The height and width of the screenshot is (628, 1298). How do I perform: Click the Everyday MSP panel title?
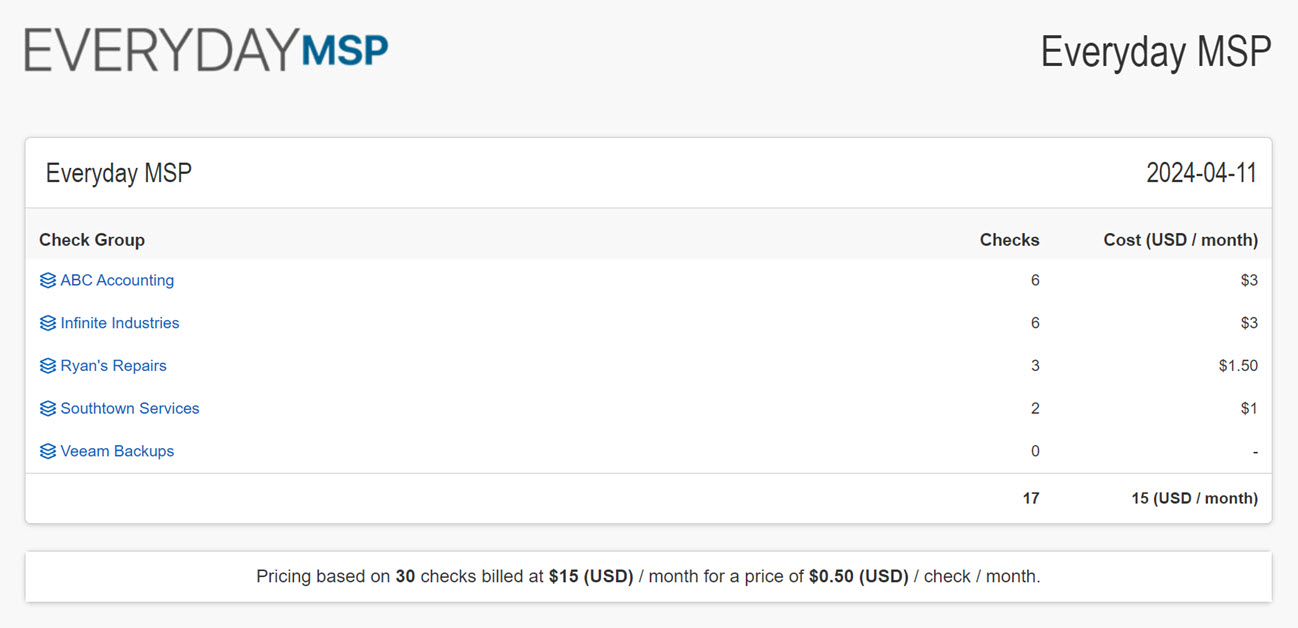(x=119, y=173)
